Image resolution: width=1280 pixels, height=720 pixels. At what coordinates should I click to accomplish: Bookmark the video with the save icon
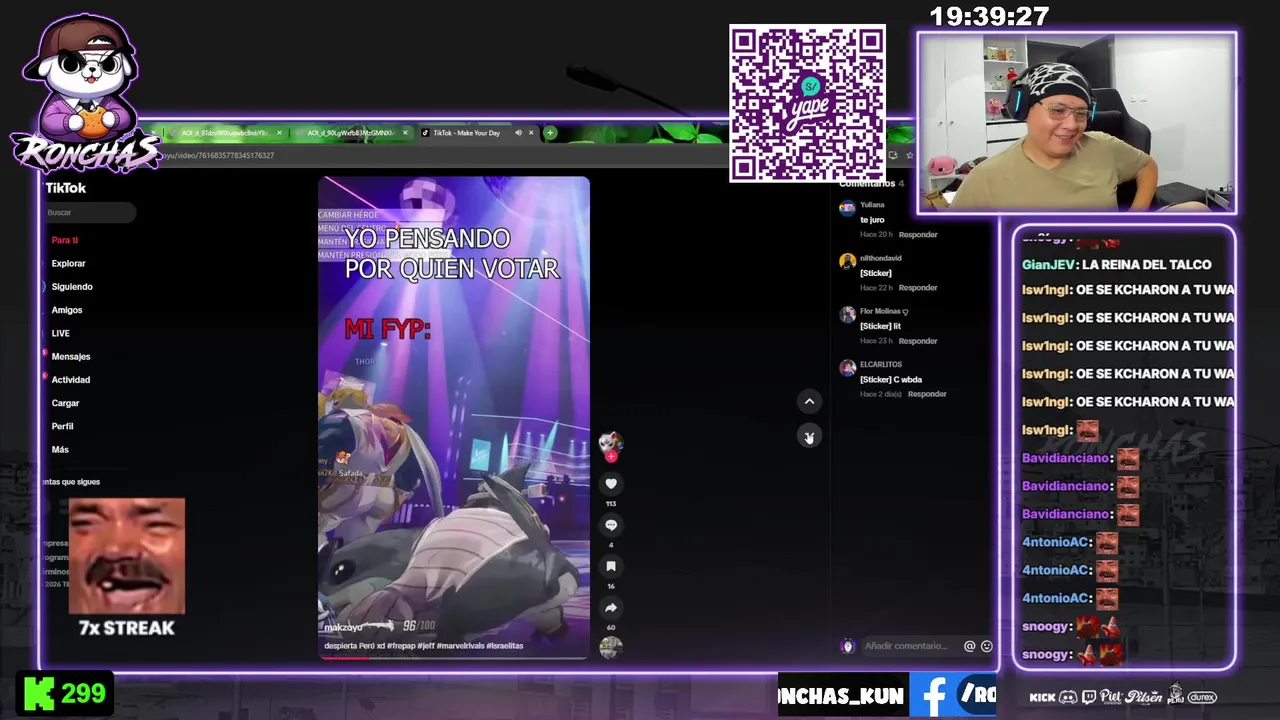pyautogui.click(x=611, y=566)
